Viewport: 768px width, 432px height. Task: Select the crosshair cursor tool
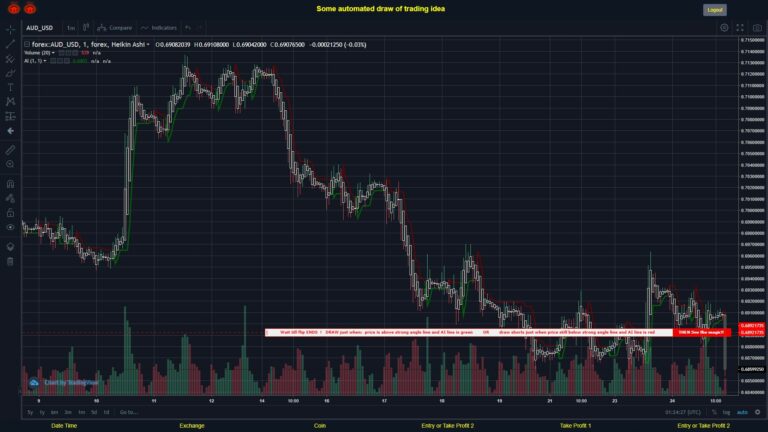pyautogui.click(x=10, y=30)
